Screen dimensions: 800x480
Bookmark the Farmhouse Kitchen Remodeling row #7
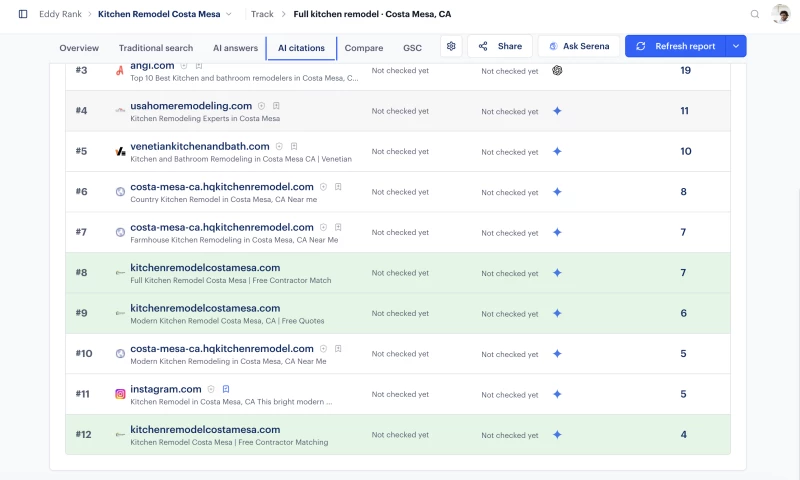click(338, 228)
